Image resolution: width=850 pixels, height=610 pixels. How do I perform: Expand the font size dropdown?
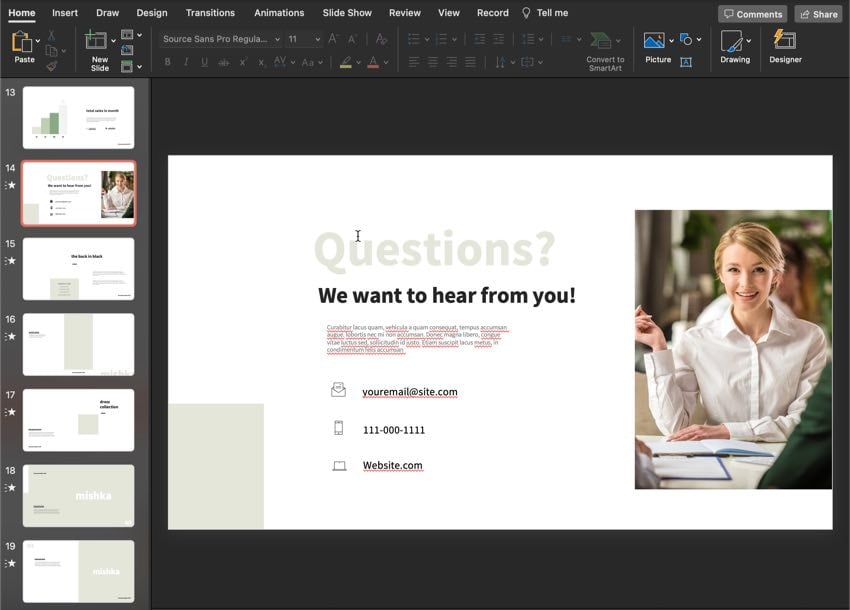tap(317, 39)
